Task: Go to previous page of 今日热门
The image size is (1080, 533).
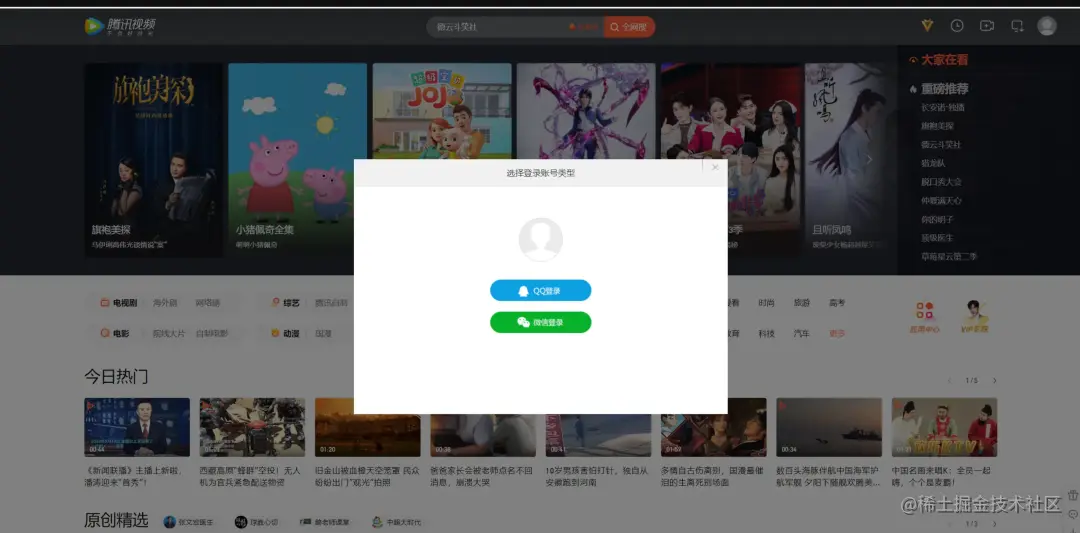Action: click(x=950, y=381)
